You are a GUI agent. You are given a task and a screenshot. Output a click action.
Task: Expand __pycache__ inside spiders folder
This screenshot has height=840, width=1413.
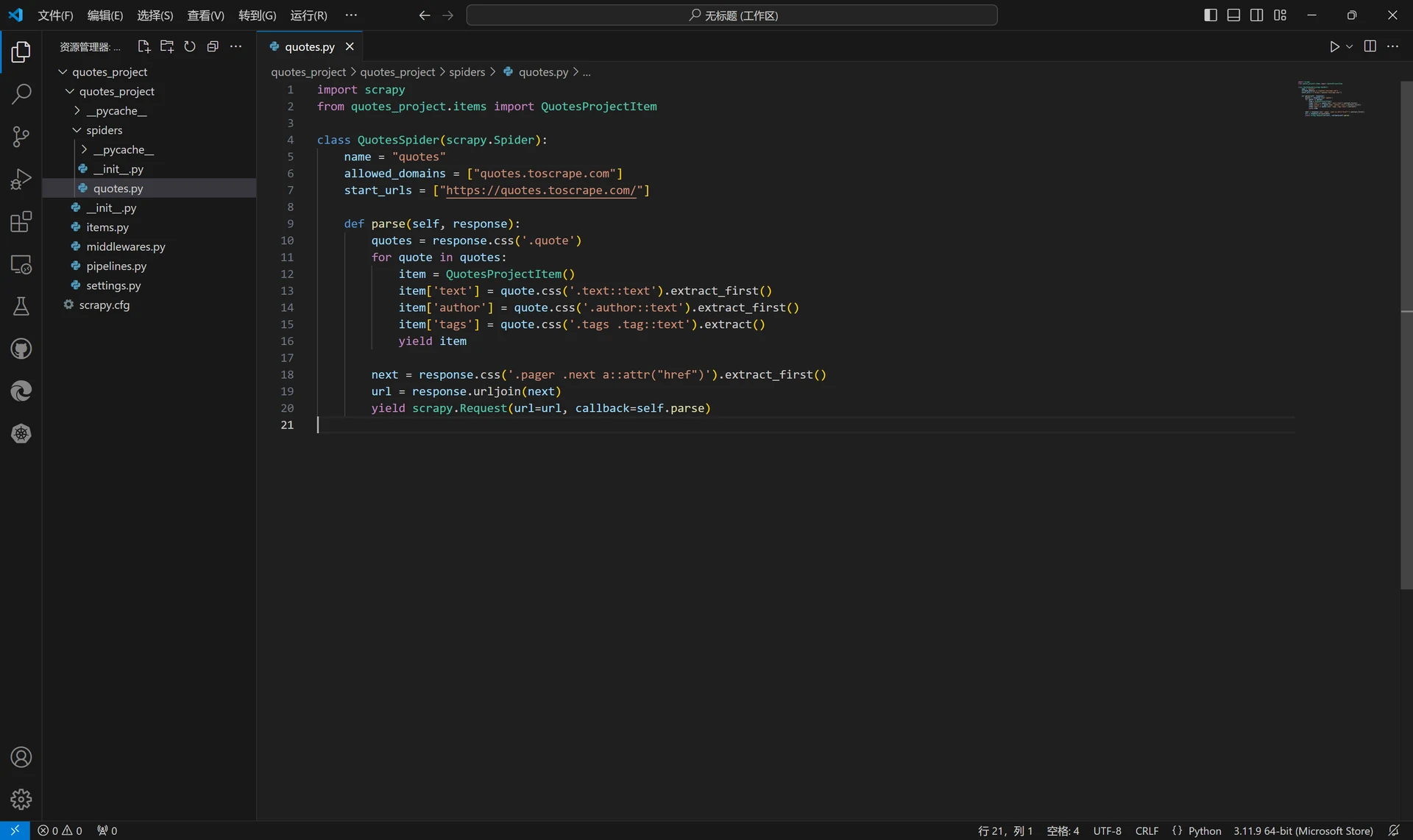(149, 149)
